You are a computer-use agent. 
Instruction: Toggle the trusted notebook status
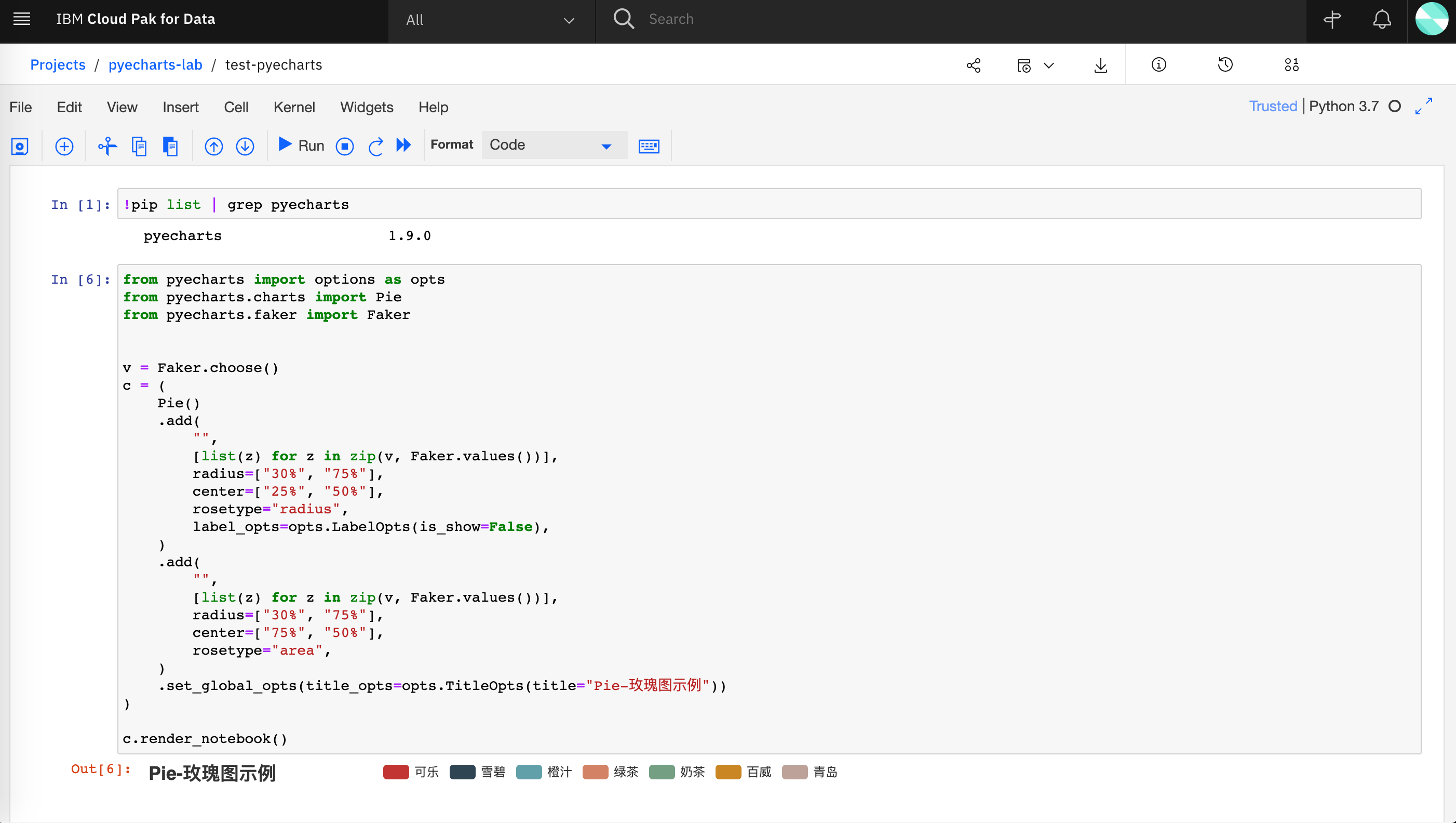coord(1273,107)
